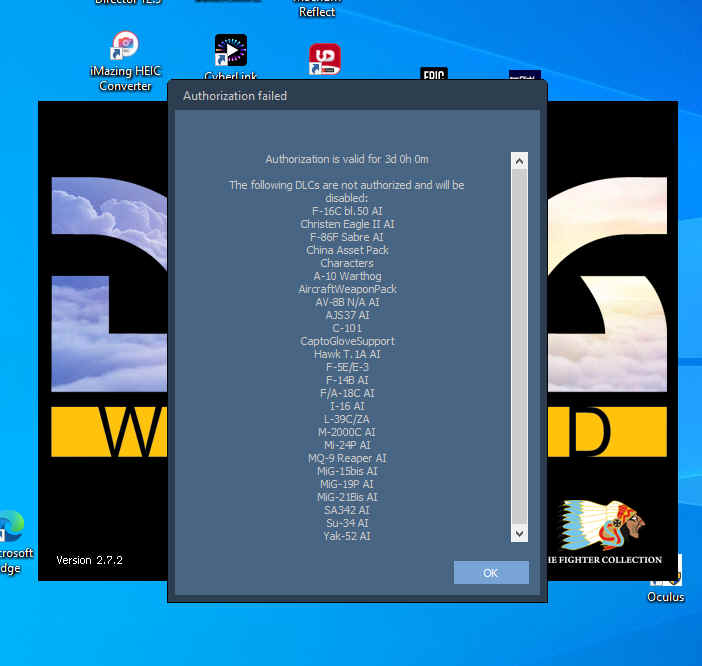Select the "Hawk T.1A AI" line
This screenshot has height=666, width=702.
[347, 354]
